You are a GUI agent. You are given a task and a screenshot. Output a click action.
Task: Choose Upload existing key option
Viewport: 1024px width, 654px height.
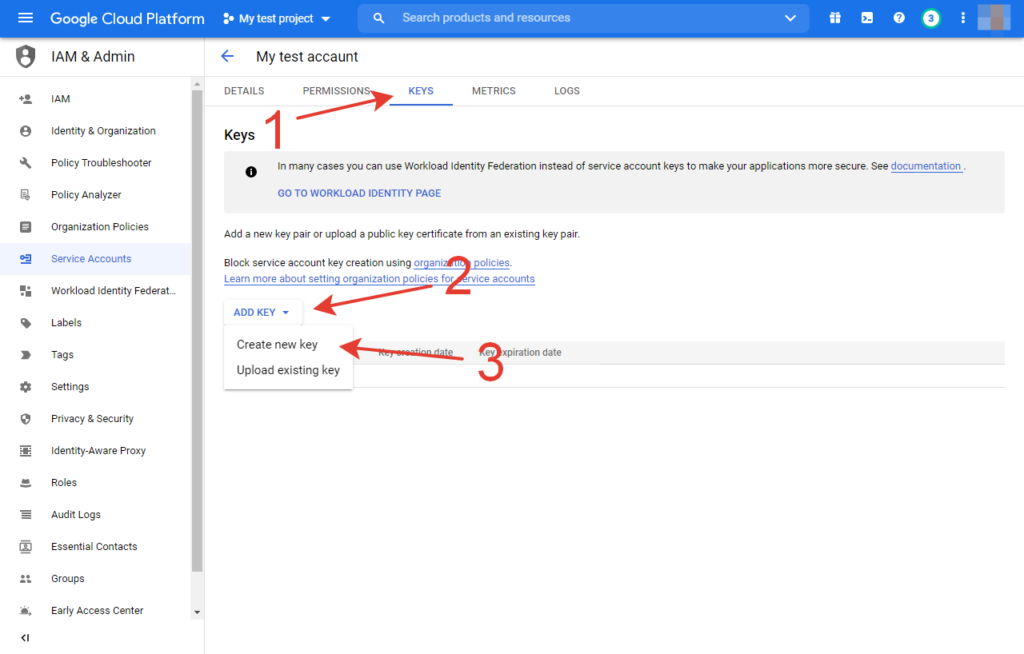(x=288, y=370)
